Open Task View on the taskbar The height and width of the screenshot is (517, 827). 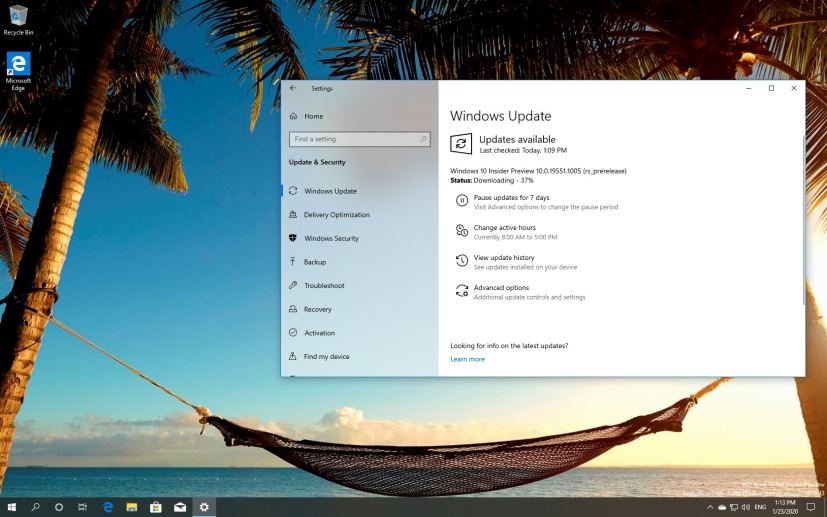point(82,507)
